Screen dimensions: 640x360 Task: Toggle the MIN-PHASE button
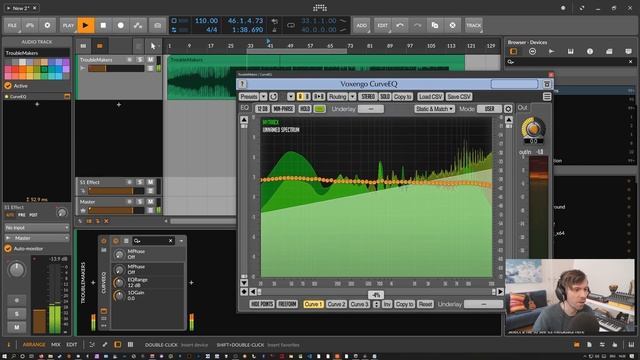283,109
